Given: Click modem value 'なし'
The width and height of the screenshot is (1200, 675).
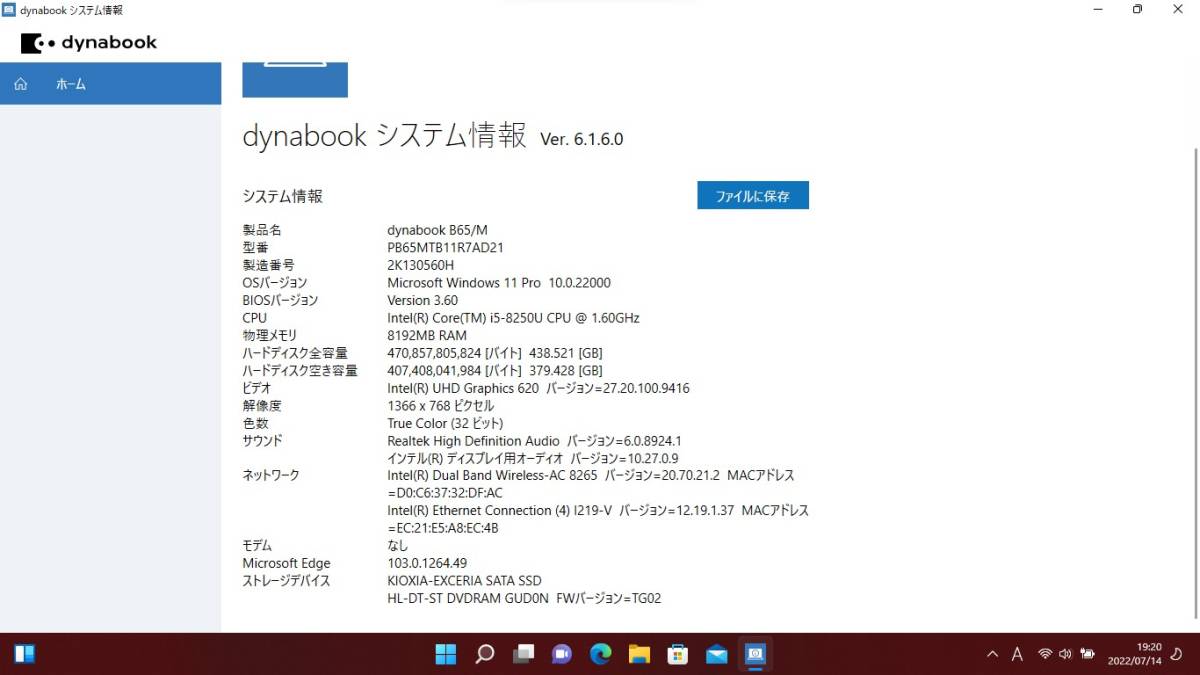Looking at the screenshot, I should (398, 546).
